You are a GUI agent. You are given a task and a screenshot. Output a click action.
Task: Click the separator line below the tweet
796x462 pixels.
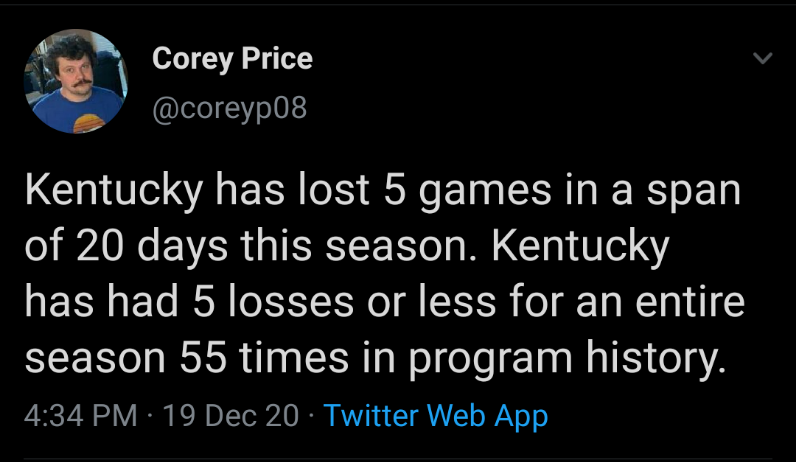click(398, 459)
